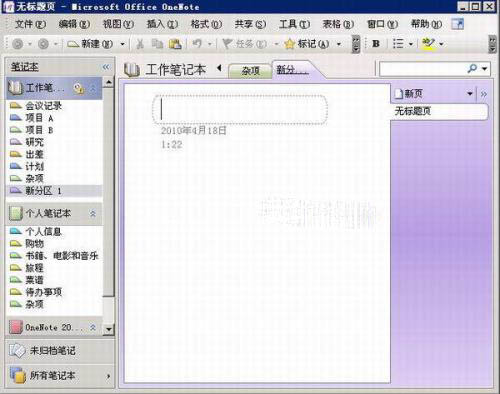
Task: Click the 所有笔记本 stacked notebooks icon
Action: pos(18,375)
